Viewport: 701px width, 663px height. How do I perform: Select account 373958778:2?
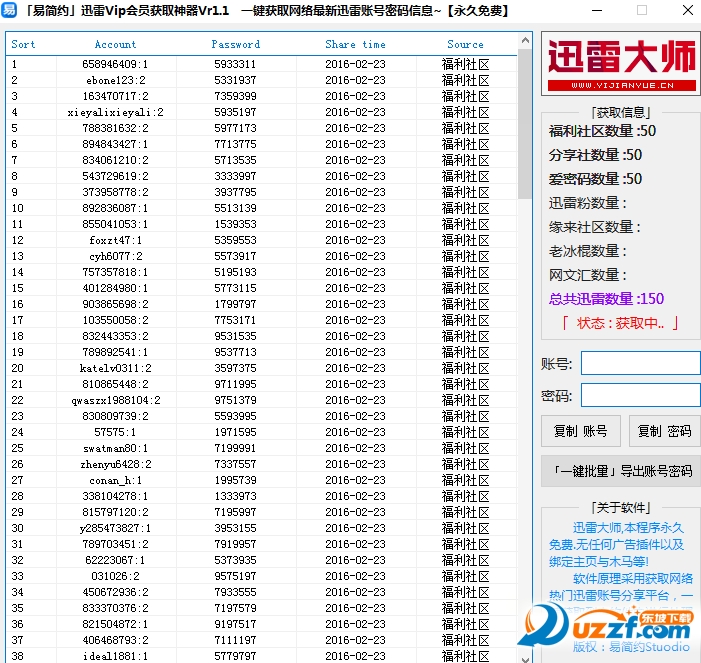click(x=115, y=192)
